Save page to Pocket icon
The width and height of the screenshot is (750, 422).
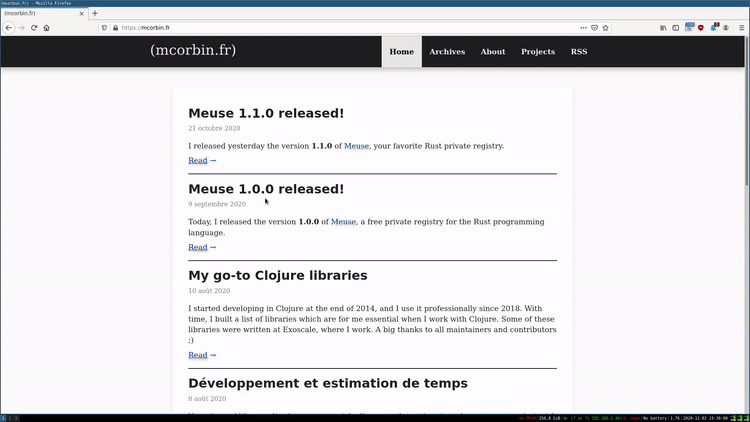point(594,28)
